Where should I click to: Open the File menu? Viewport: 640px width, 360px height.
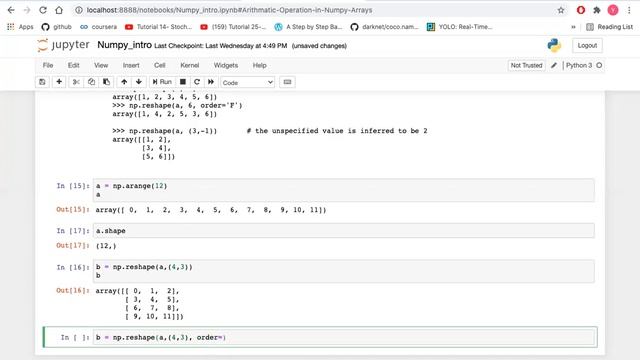[48, 65]
